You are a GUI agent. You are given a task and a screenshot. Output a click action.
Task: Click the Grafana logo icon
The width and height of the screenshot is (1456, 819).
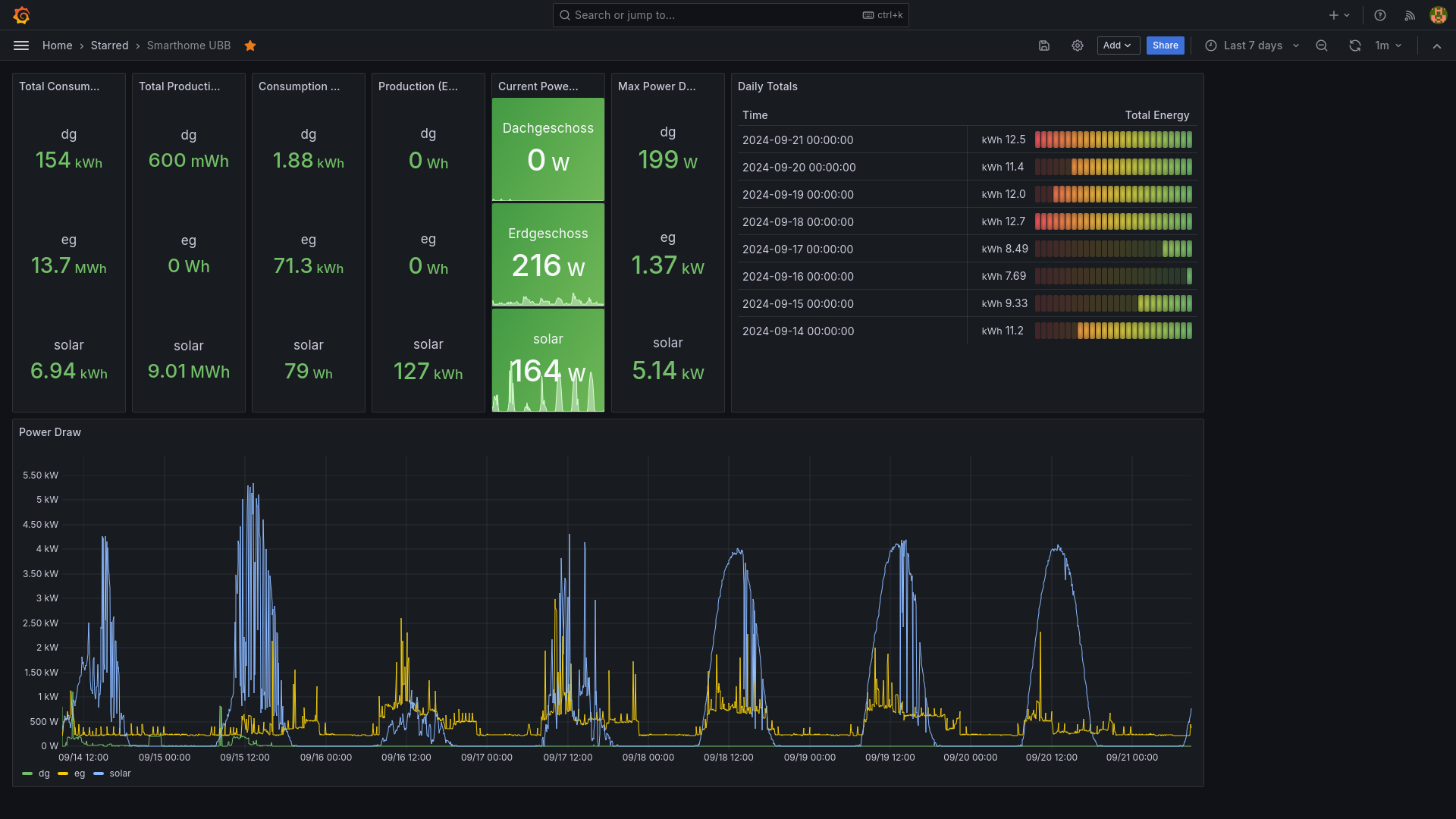[21, 15]
